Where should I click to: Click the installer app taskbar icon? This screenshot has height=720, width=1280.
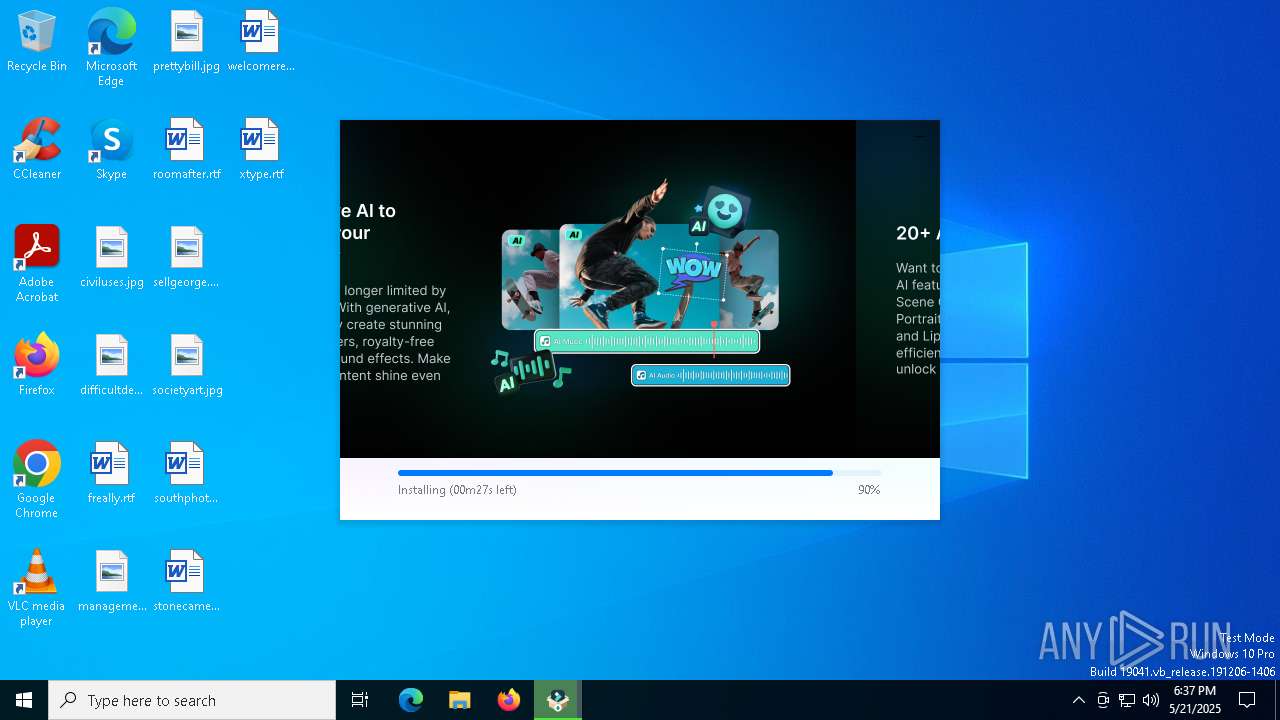[558, 700]
